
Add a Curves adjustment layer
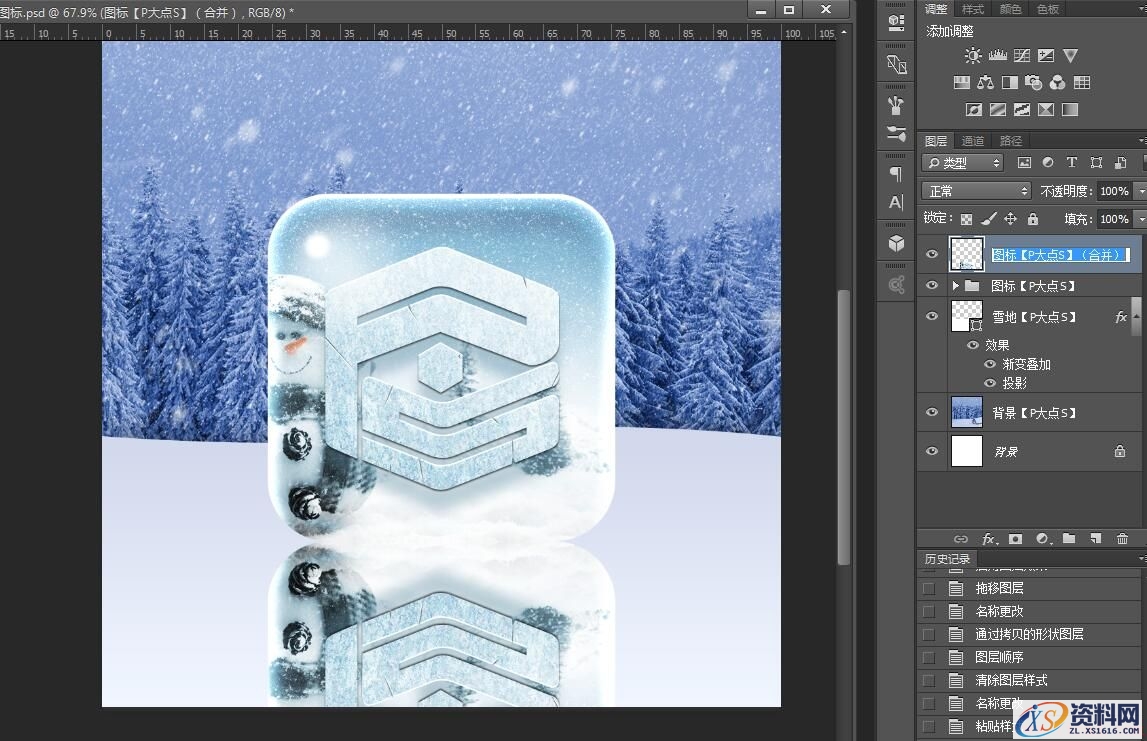[1022, 56]
